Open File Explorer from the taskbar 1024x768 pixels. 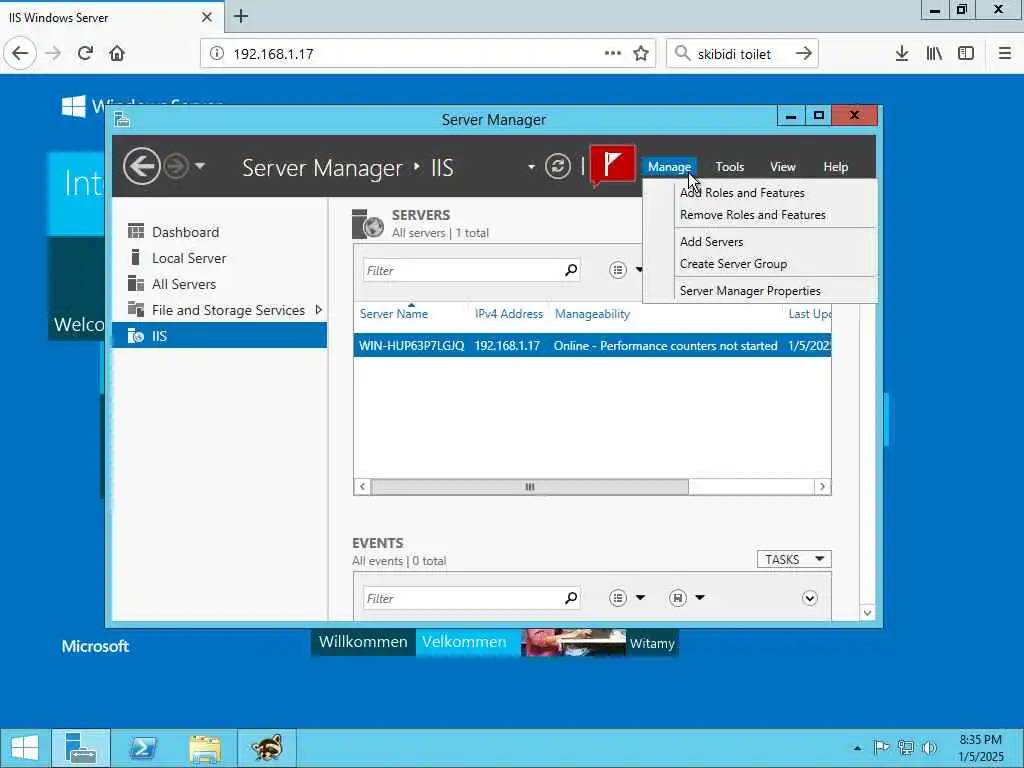click(204, 747)
